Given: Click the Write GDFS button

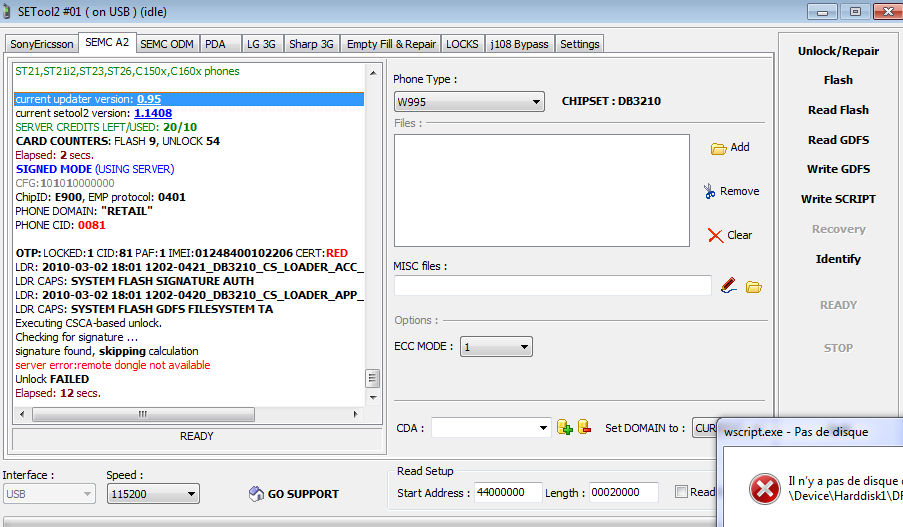Looking at the screenshot, I should [x=838, y=169].
